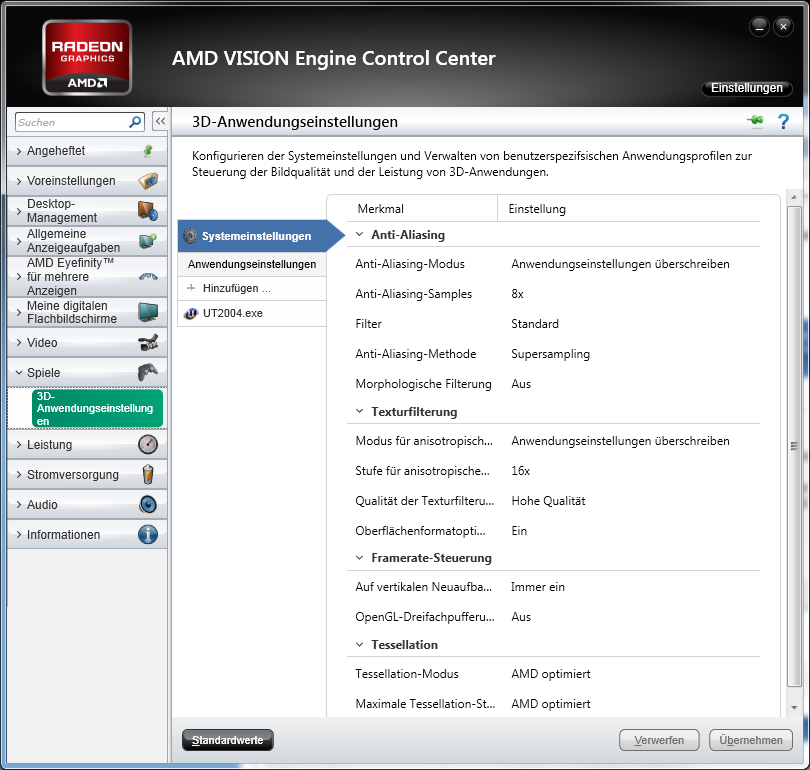The image size is (810, 770).
Task: Change Anti-Aliasing-Samples value 8x
Action: click(517, 294)
